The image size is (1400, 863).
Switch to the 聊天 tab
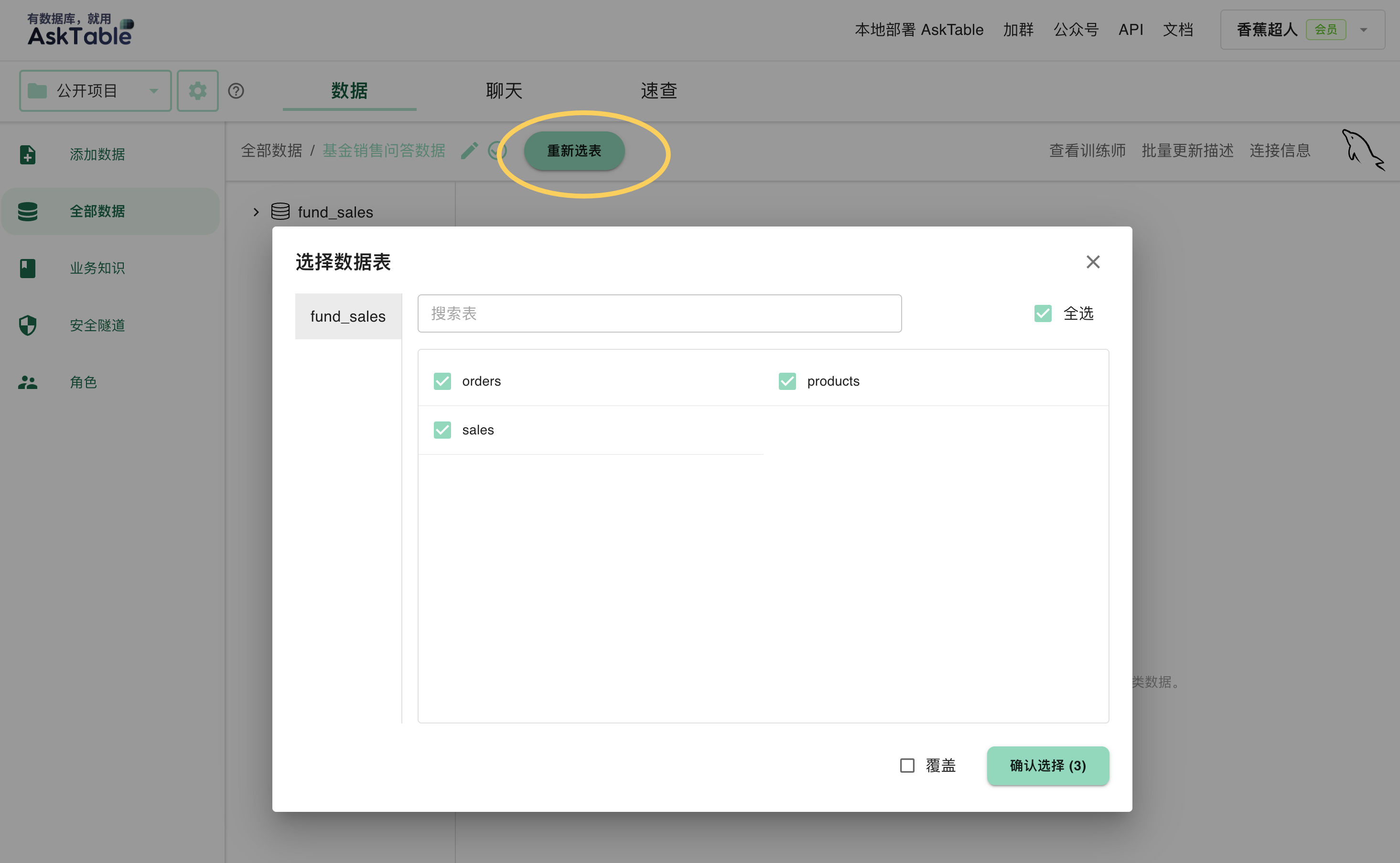pyautogui.click(x=504, y=90)
